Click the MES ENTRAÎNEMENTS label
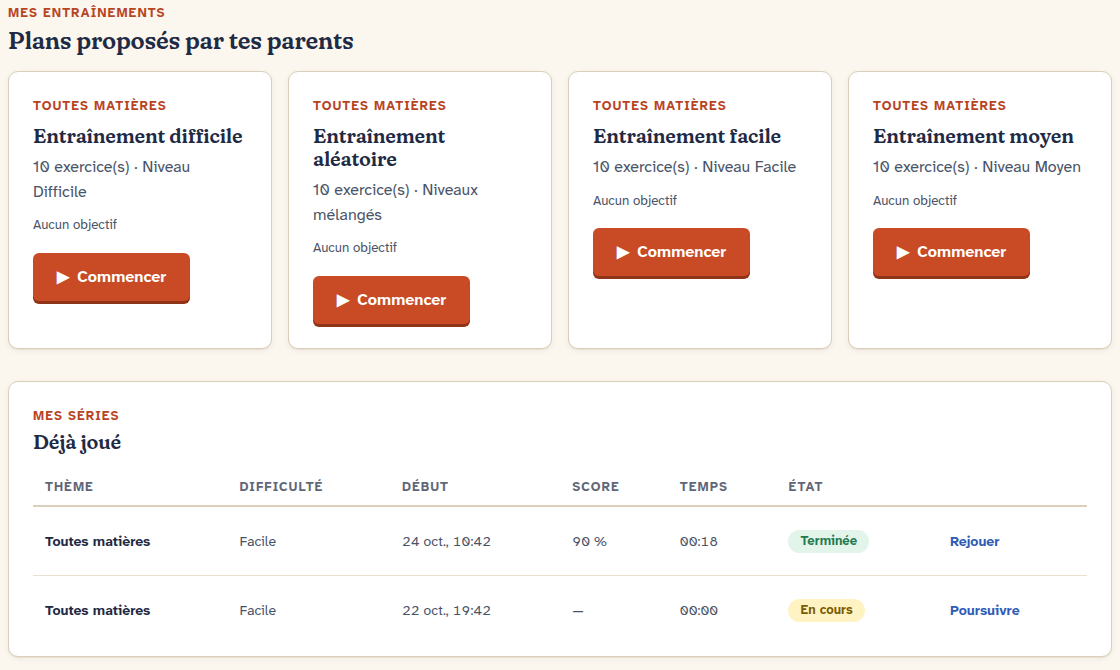The height and width of the screenshot is (670, 1120). 86,13
